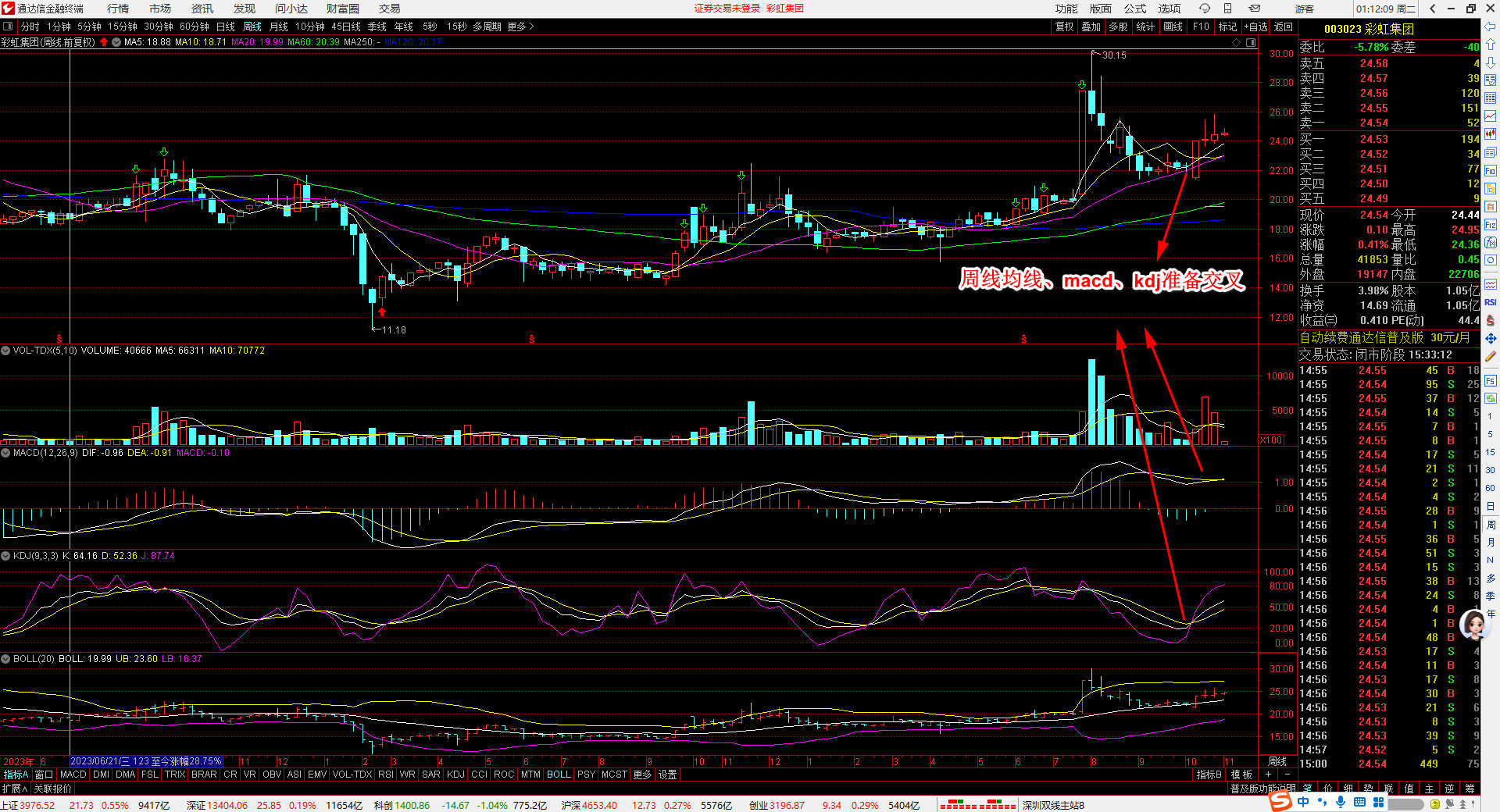The width and height of the screenshot is (1500, 812).
Task: Click the 画线 drawing button
Action: tap(1173, 27)
